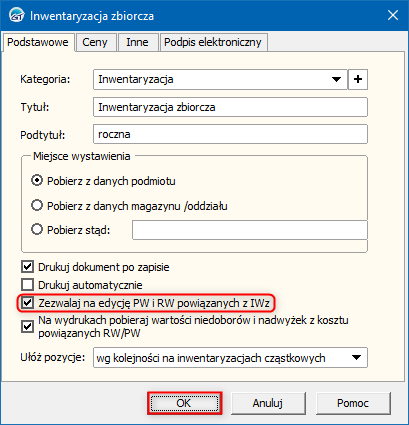409x425 pixels.
Task: Toggle Zezwalaj na edycję PW i RW checkbox
Action: click(x=27, y=303)
